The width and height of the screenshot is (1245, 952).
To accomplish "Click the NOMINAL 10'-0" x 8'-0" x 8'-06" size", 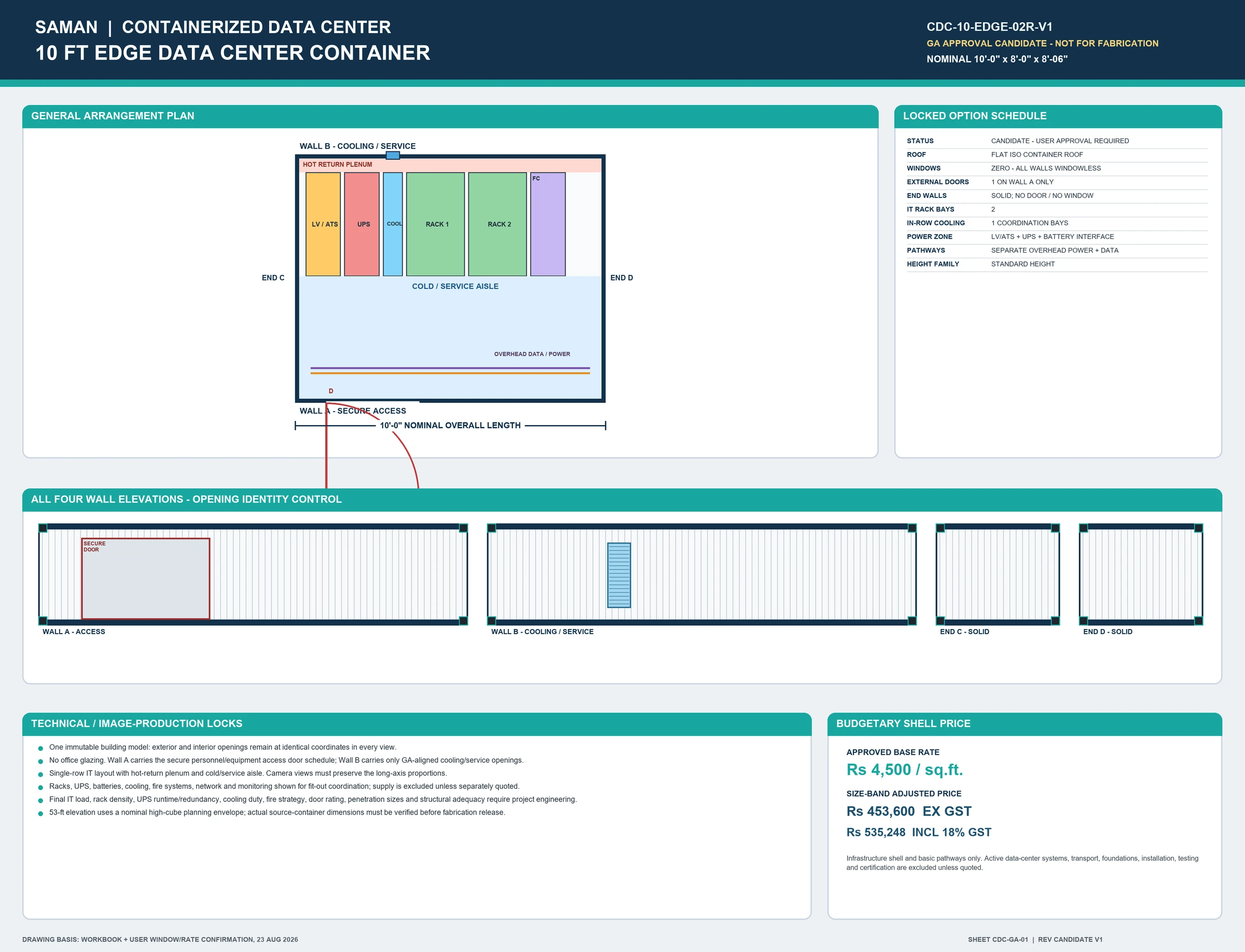I will pyautogui.click(x=997, y=59).
